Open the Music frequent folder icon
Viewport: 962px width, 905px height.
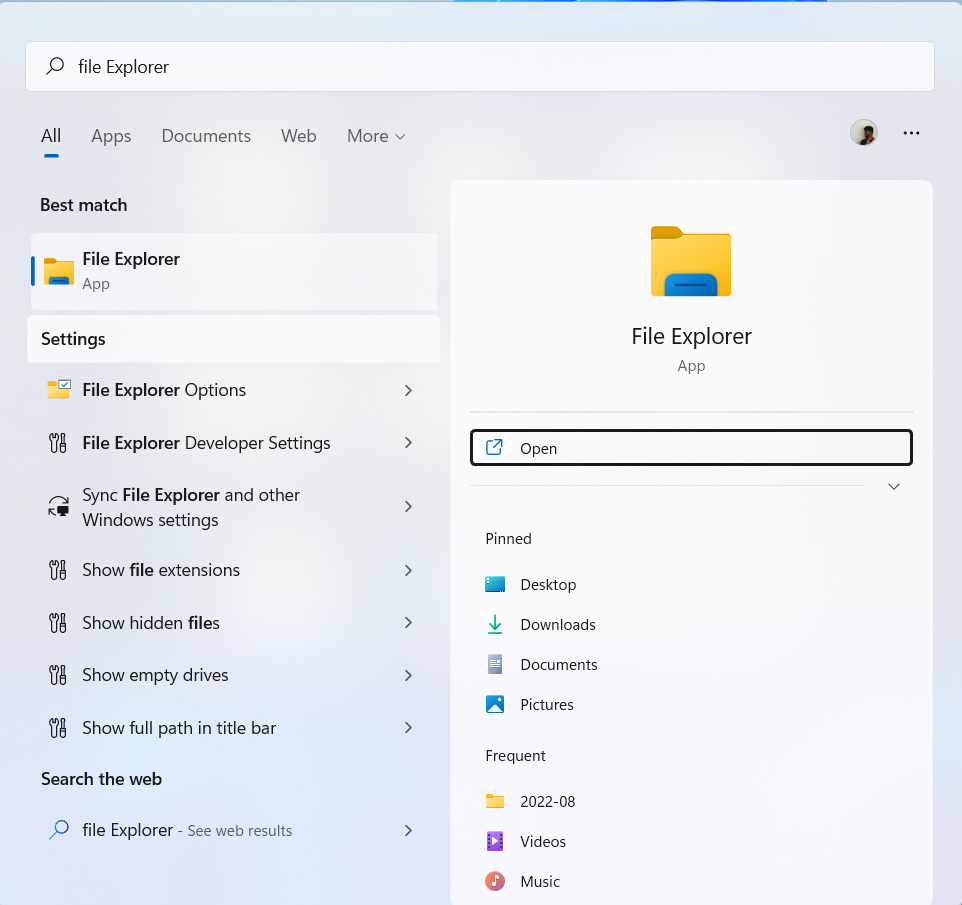[x=495, y=882]
